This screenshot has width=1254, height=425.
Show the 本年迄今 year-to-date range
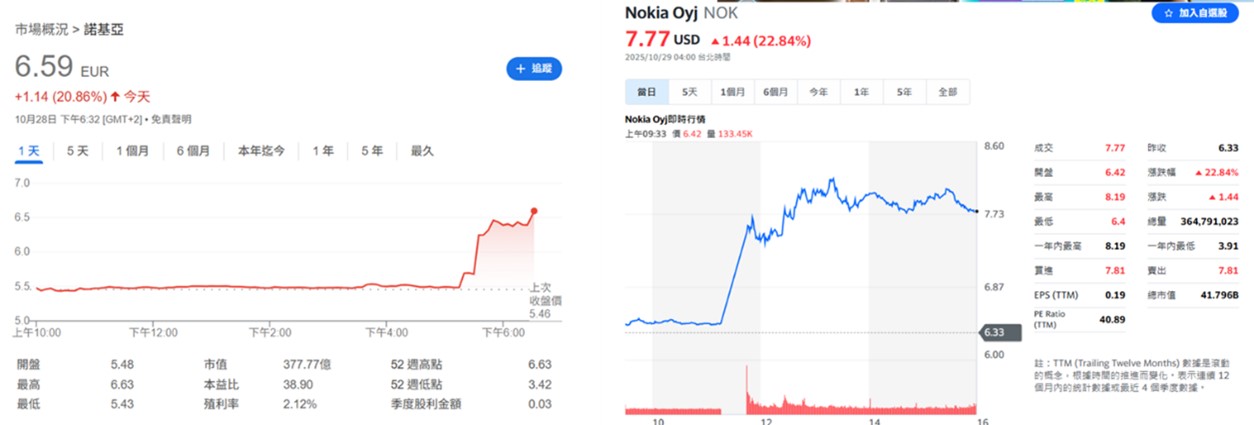pos(261,151)
